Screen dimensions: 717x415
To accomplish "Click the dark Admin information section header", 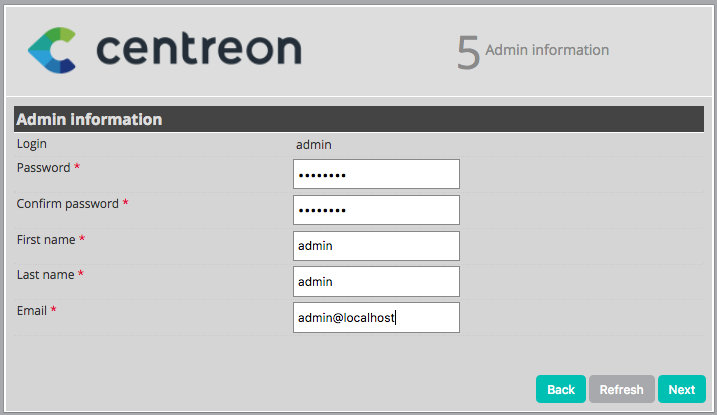I will coord(358,119).
